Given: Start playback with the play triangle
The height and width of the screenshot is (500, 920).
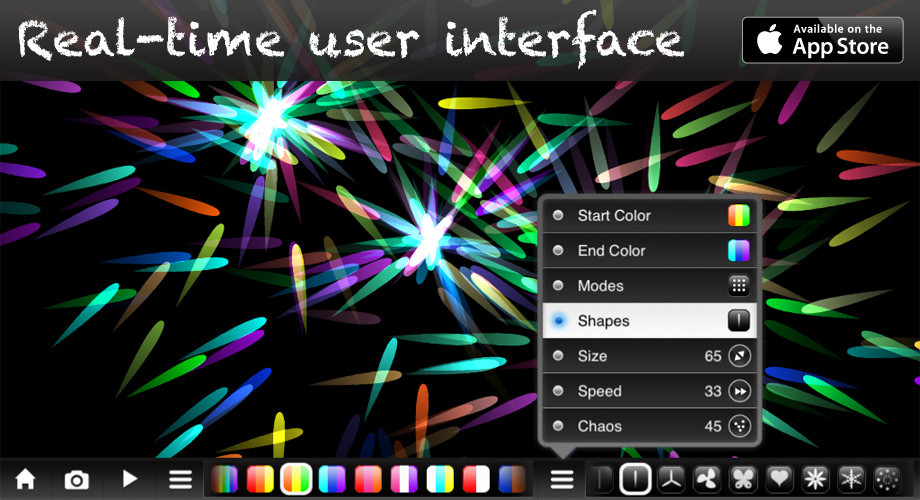Looking at the screenshot, I should point(130,479).
